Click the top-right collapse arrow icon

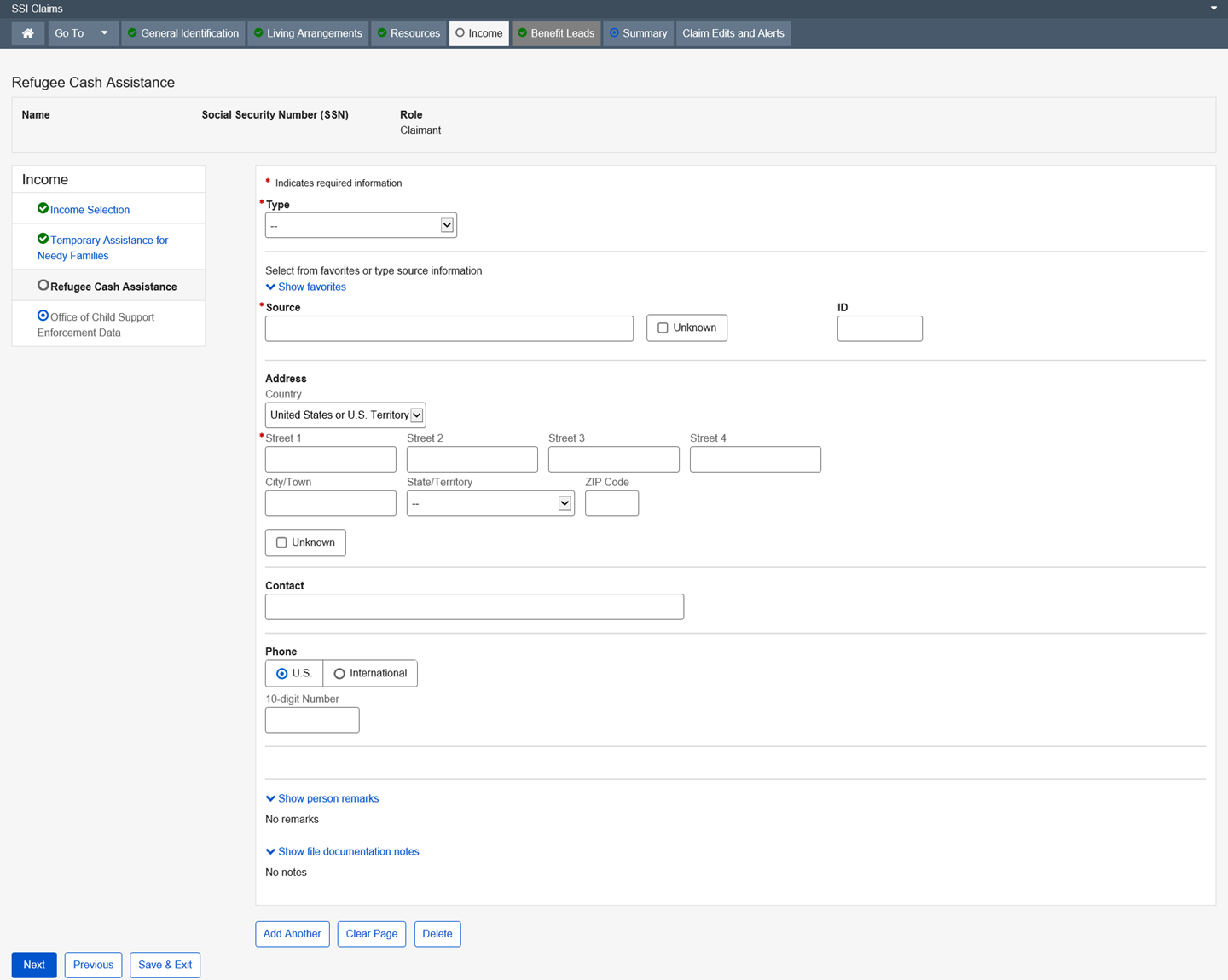(x=1214, y=9)
